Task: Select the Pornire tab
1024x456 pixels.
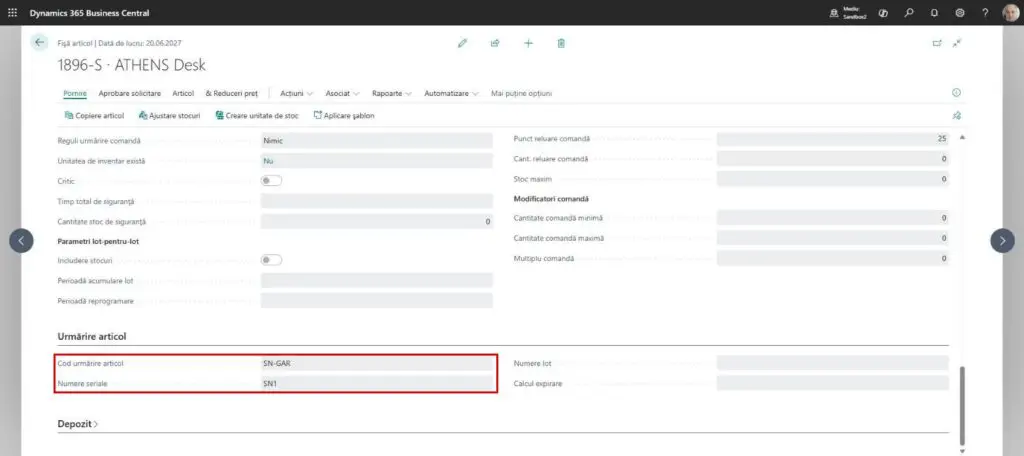Action: pyautogui.click(x=75, y=93)
